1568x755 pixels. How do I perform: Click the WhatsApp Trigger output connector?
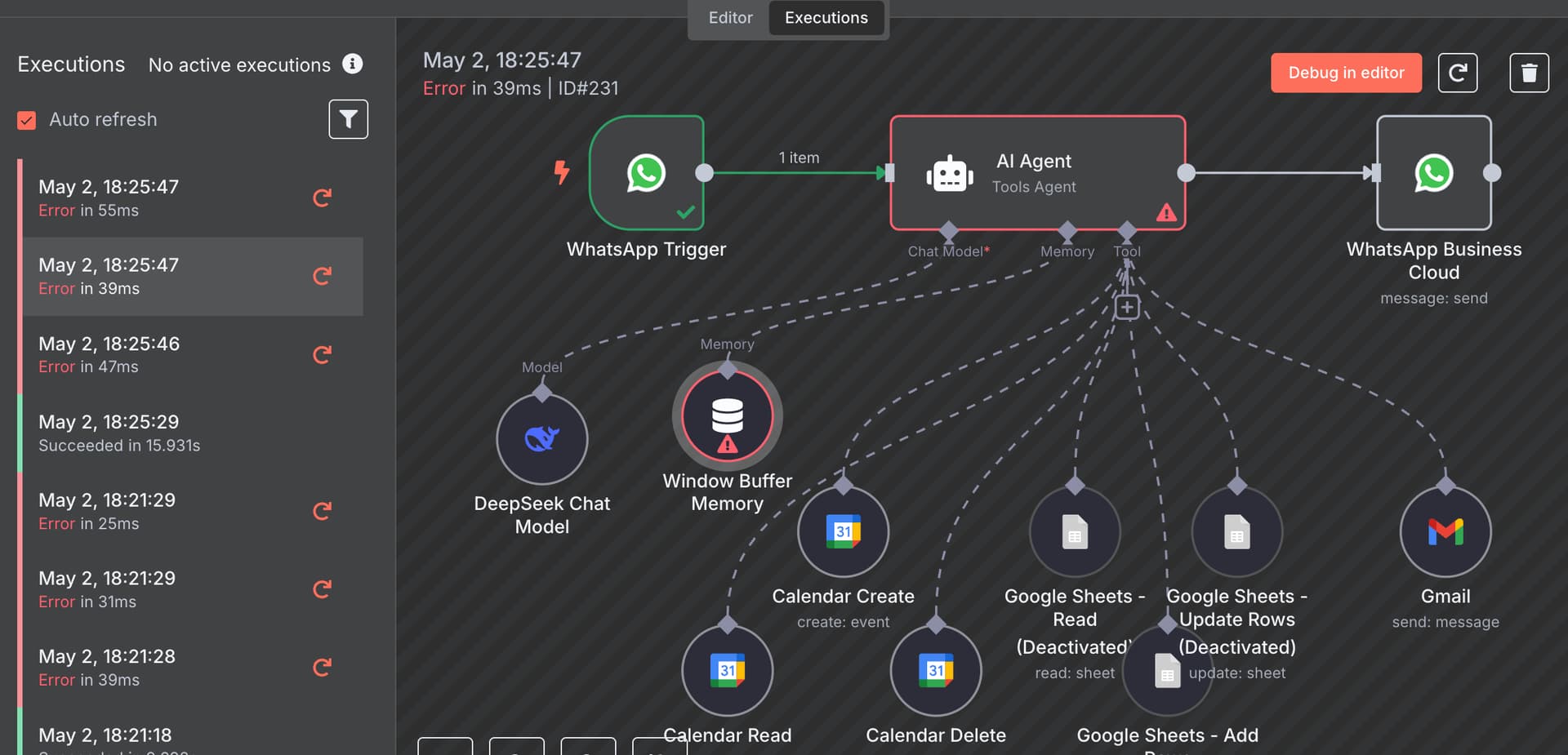pyautogui.click(x=704, y=173)
